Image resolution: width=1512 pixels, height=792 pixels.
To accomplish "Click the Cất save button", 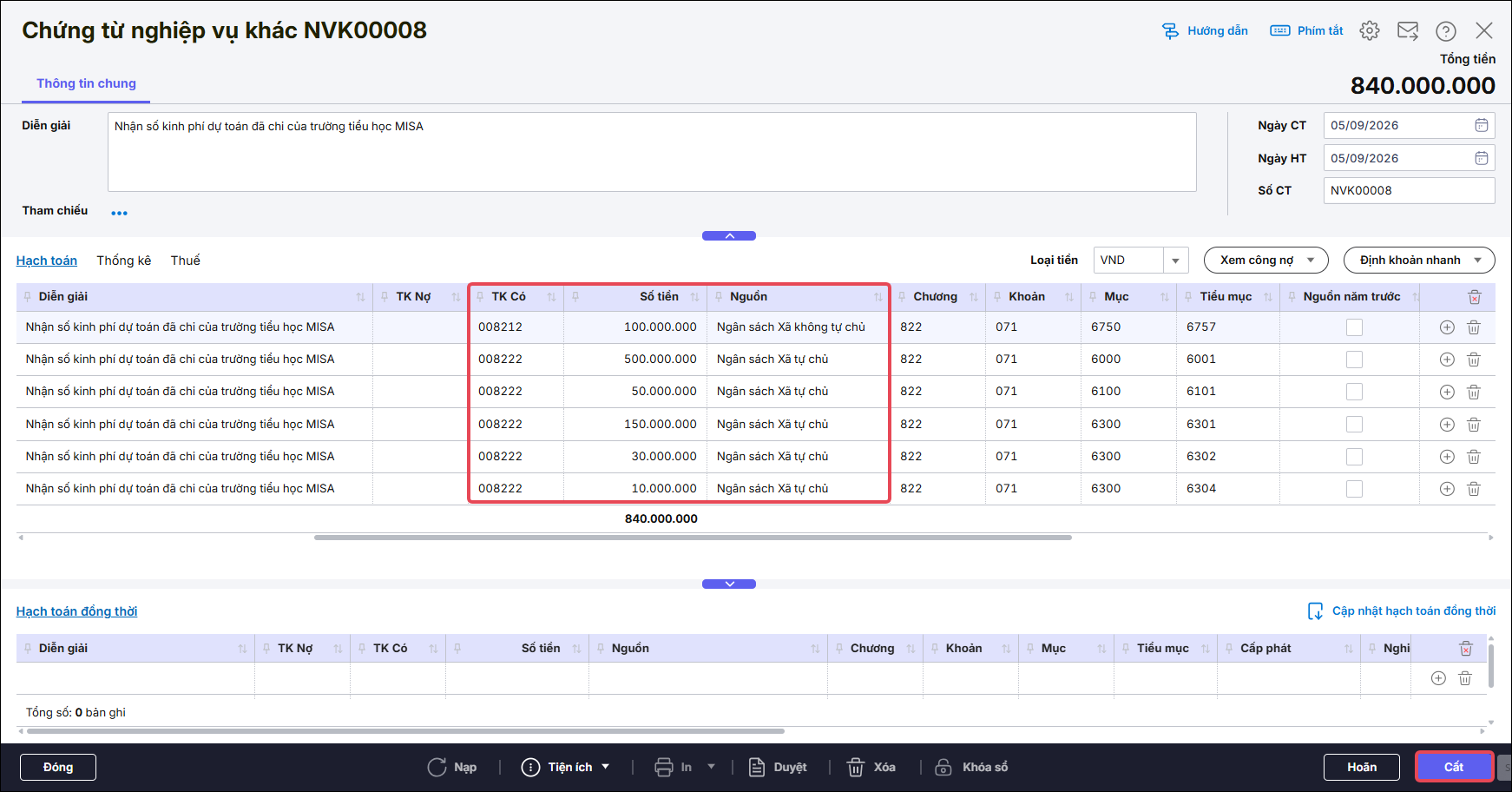I will [x=1454, y=767].
